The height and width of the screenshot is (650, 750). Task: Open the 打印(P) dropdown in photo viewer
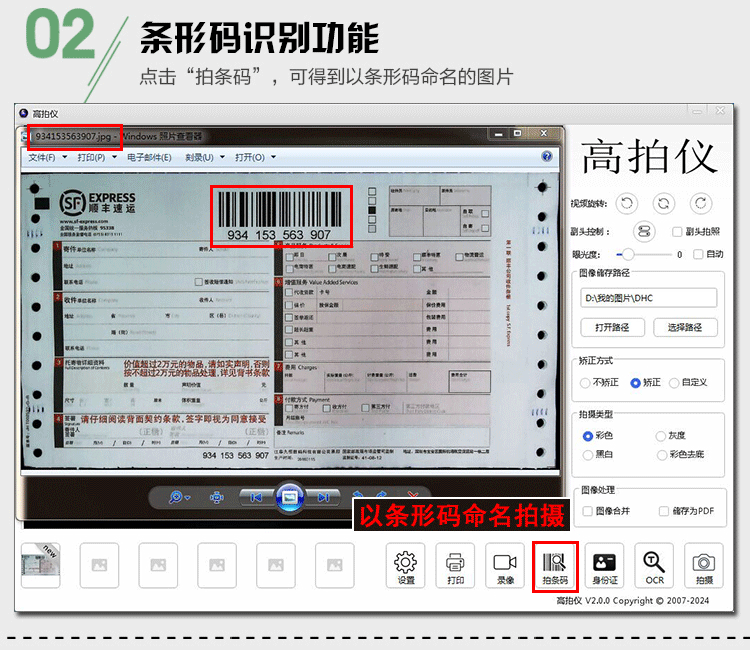click(x=96, y=158)
